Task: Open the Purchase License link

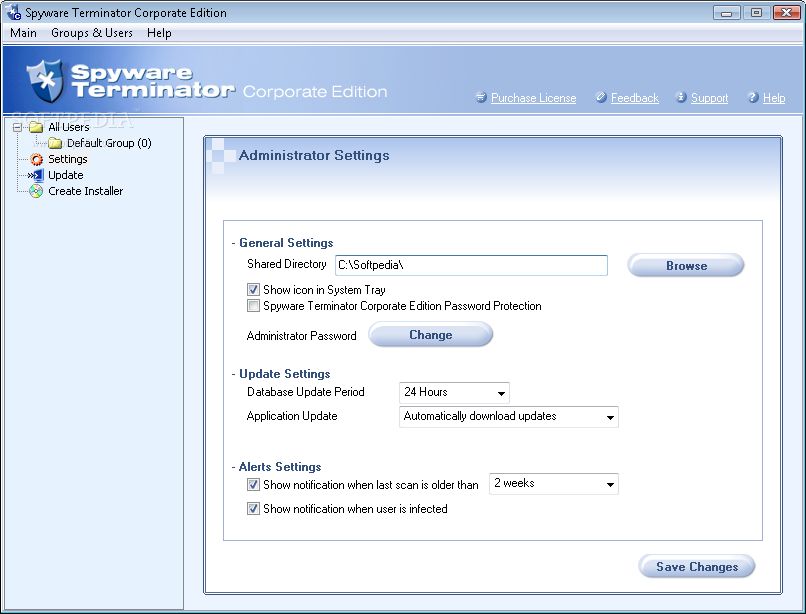Action: [x=534, y=98]
